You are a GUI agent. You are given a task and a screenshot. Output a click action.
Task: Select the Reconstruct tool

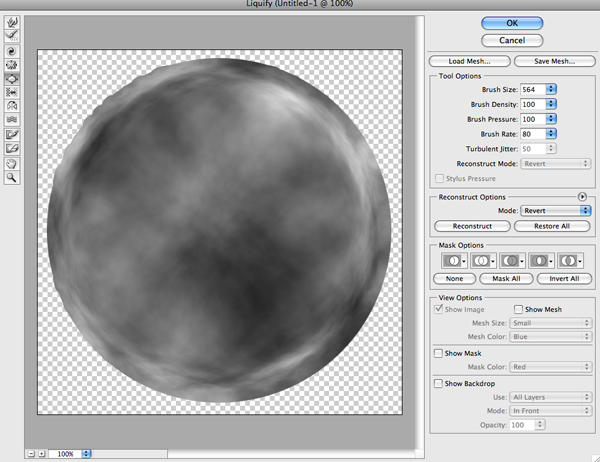coord(12,36)
